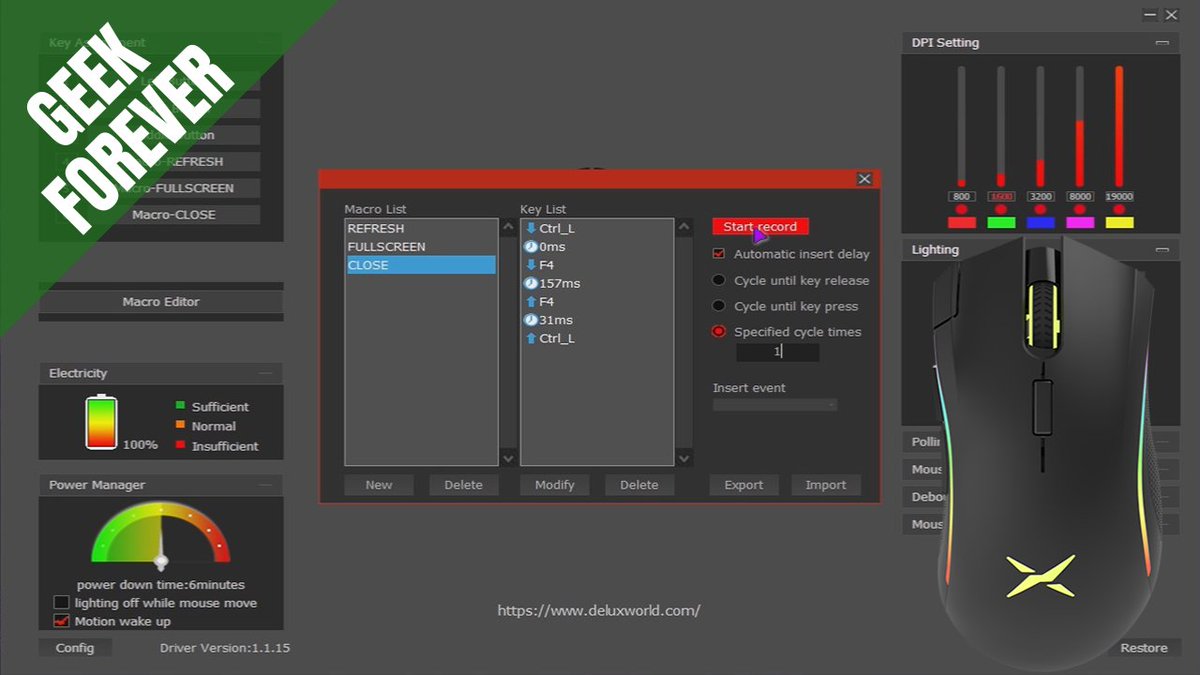This screenshot has width=1200, height=675.
Task: Click the Import button
Action: tap(826, 485)
